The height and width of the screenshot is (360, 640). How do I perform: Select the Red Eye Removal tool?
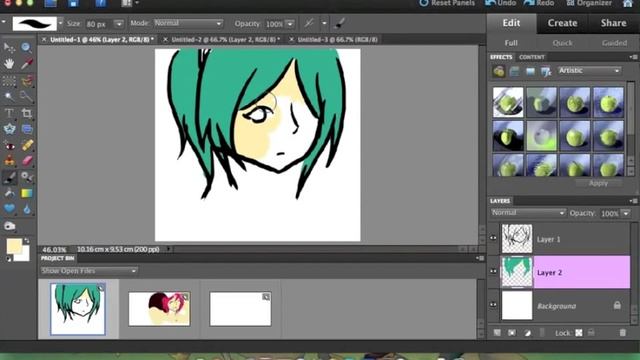(9, 145)
